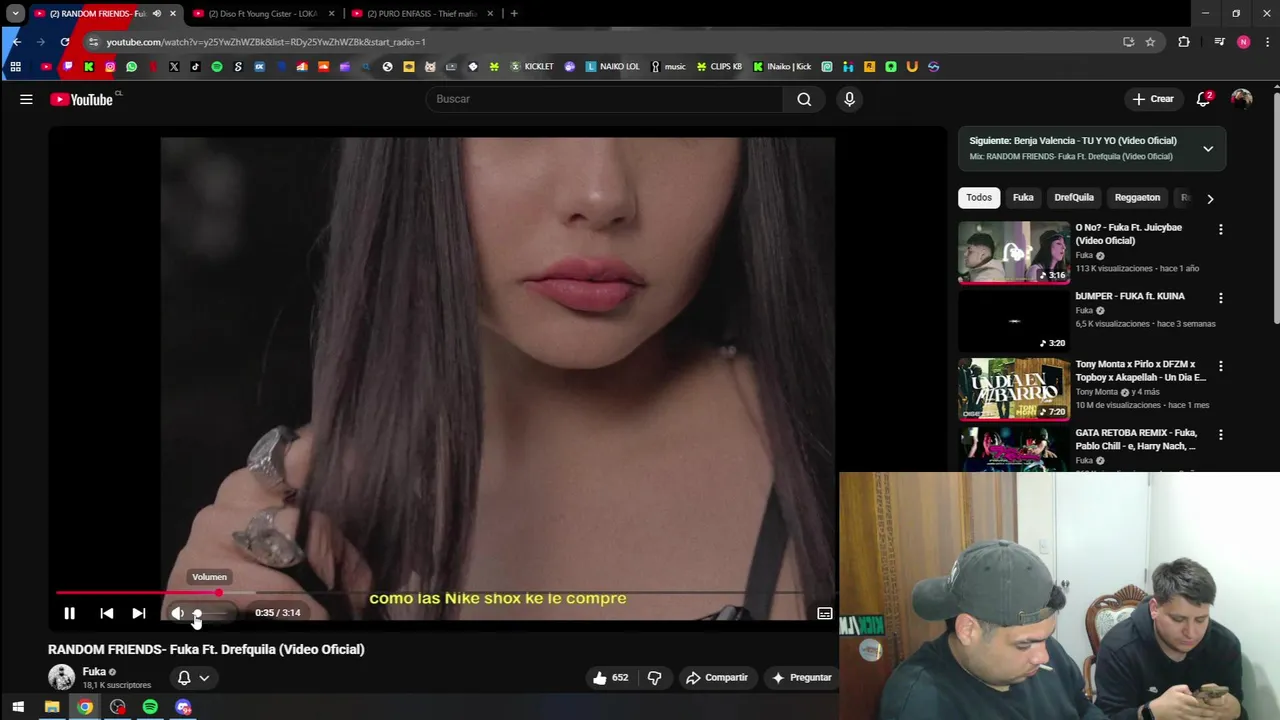
Task: Select the Reggaeton filter chip
Action: [x=1137, y=198]
